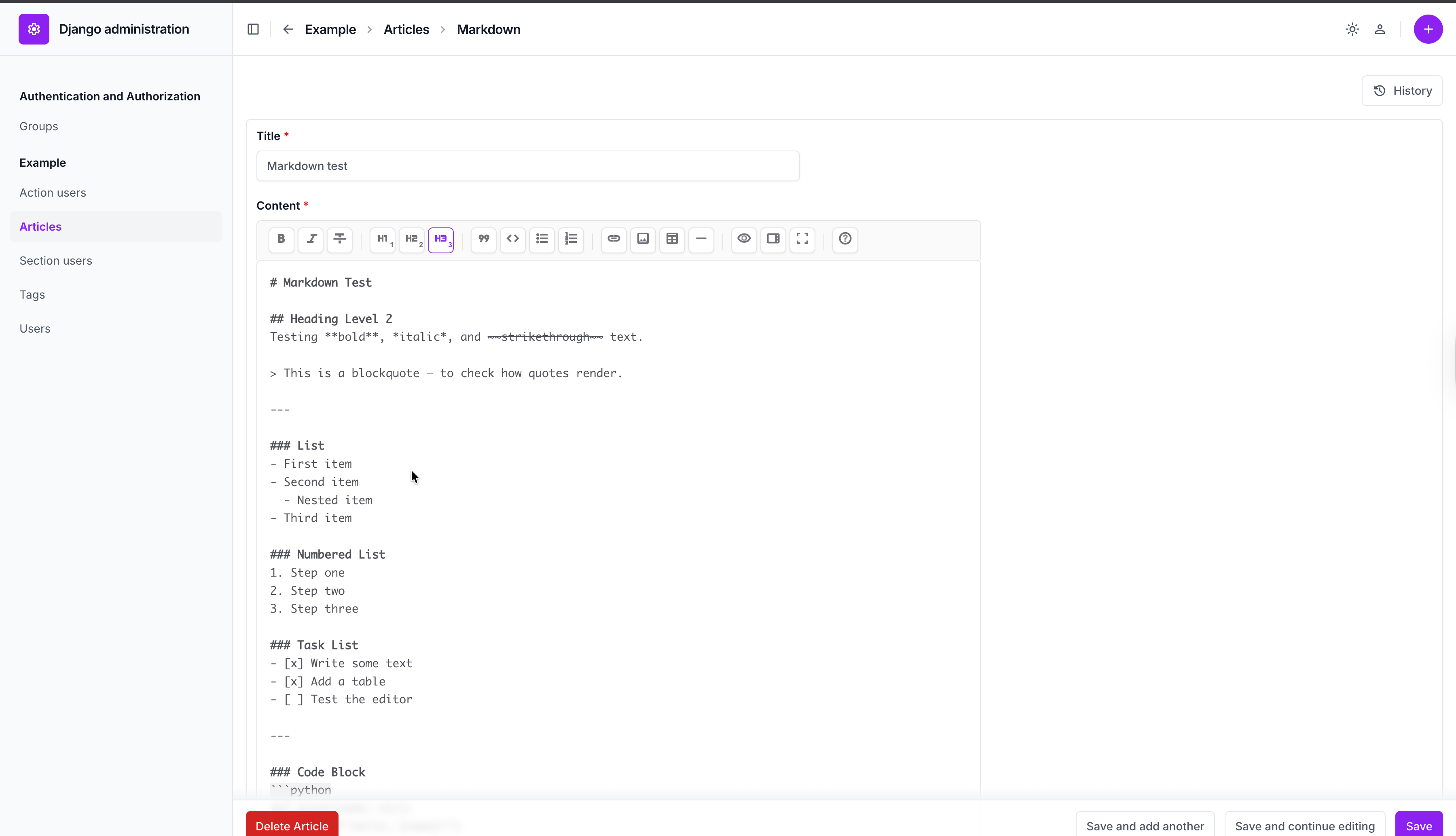Click the Delete Article button
The height and width of the screenshot is (836, 1456).
pyautogui.click(x=292, y=825)
